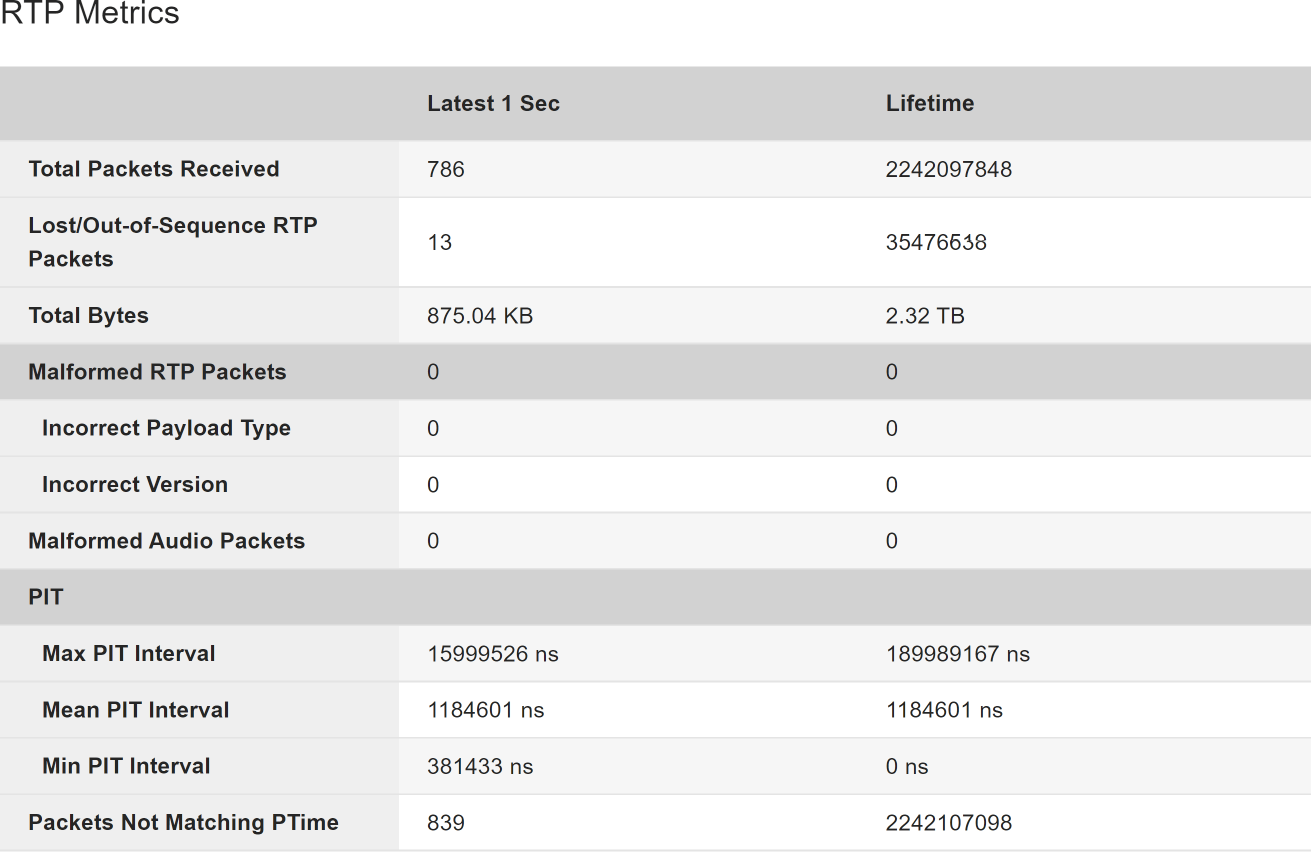This screenshot has height=852, width=1311.
Task: Click the Min PIT Interval value 381433 ns
Action: click(480, 767)
